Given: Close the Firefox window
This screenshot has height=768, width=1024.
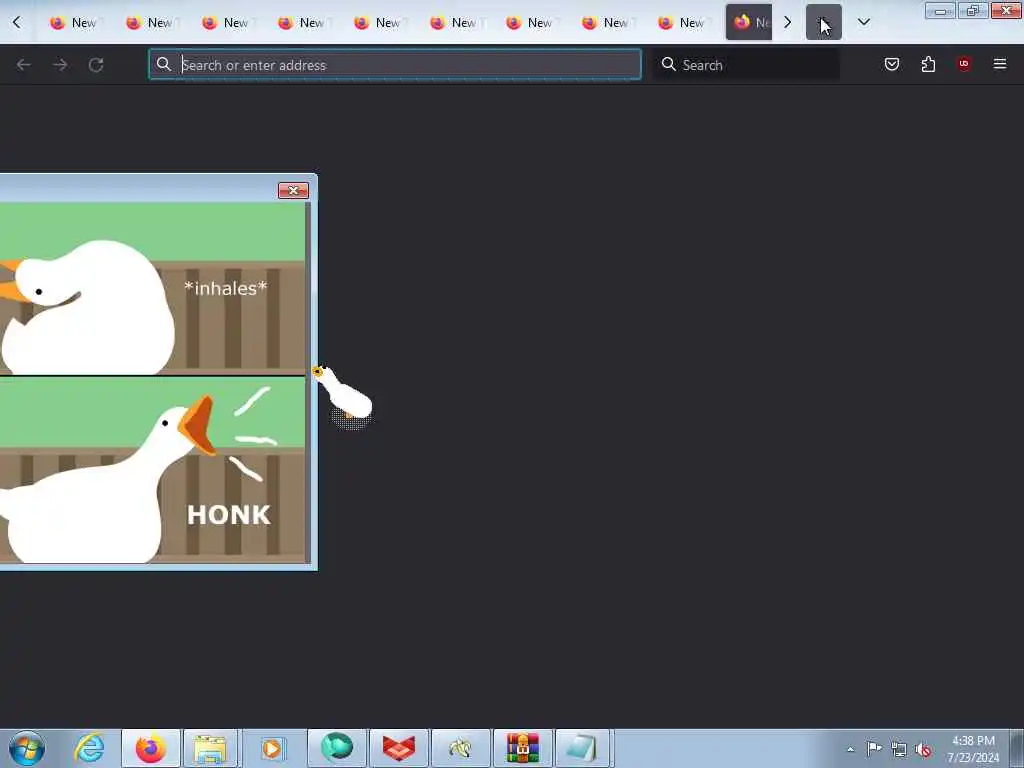Looking at the screenshot, I should tap(1006, 11).
